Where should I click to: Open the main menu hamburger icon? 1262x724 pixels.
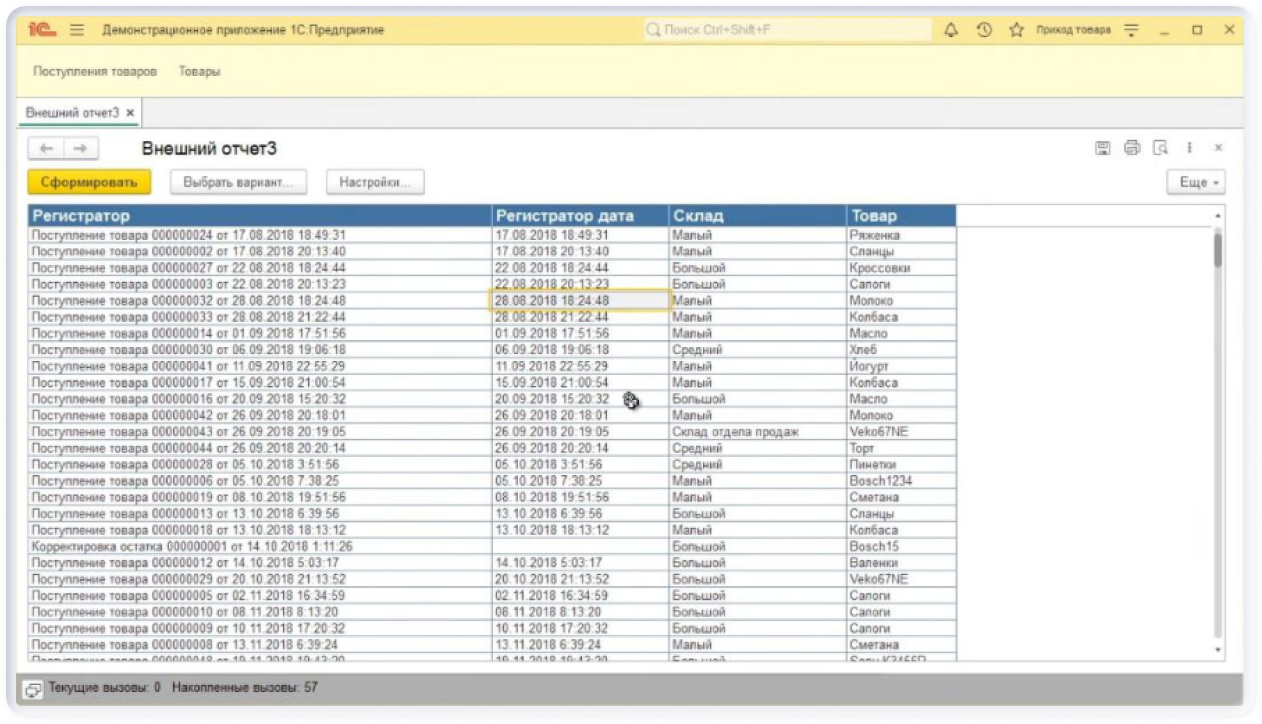pyautogui.click(x=77, y=30)
